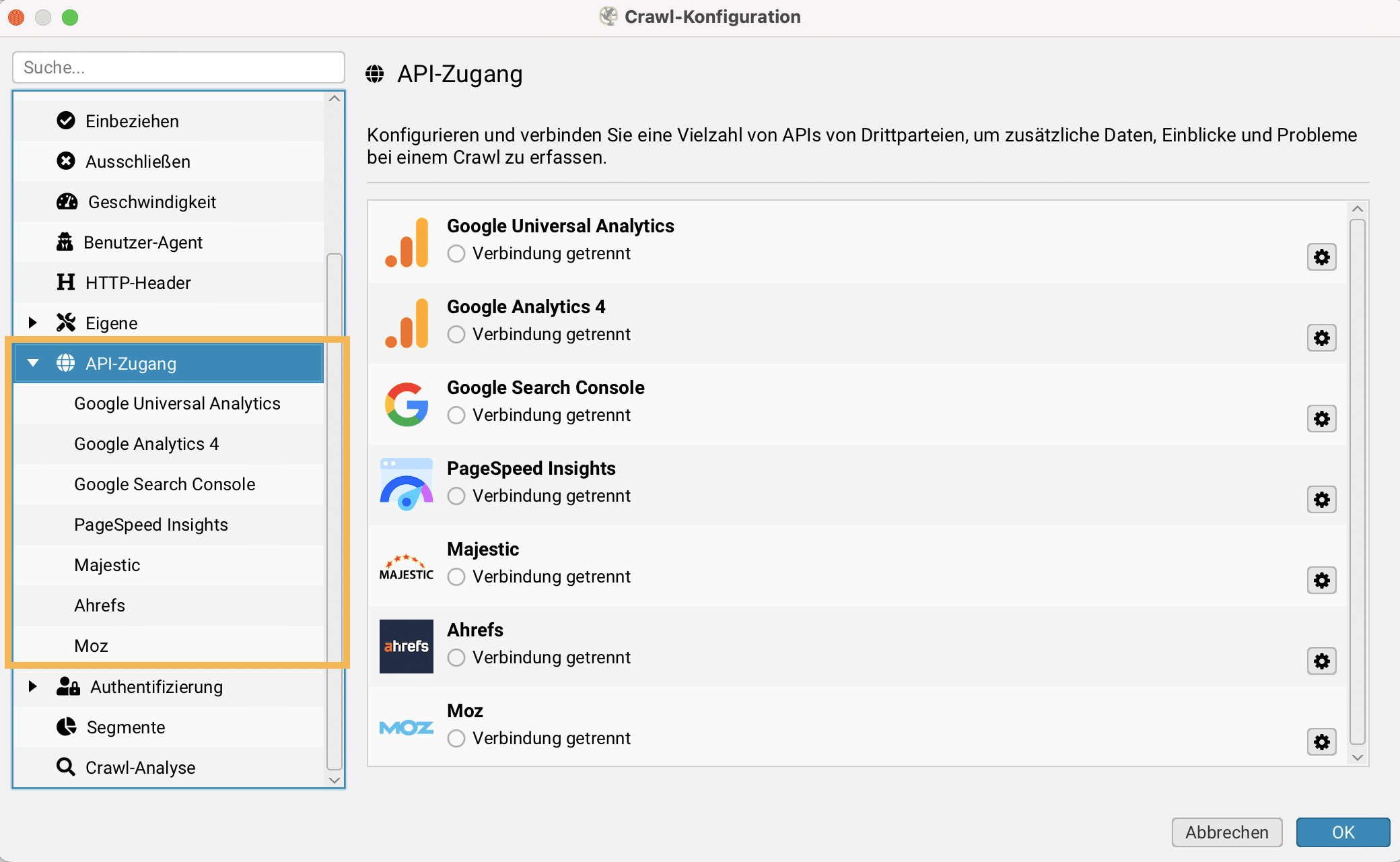
Task: Close the Crawl-Konfiguration window
Action: tap(17, 18)
